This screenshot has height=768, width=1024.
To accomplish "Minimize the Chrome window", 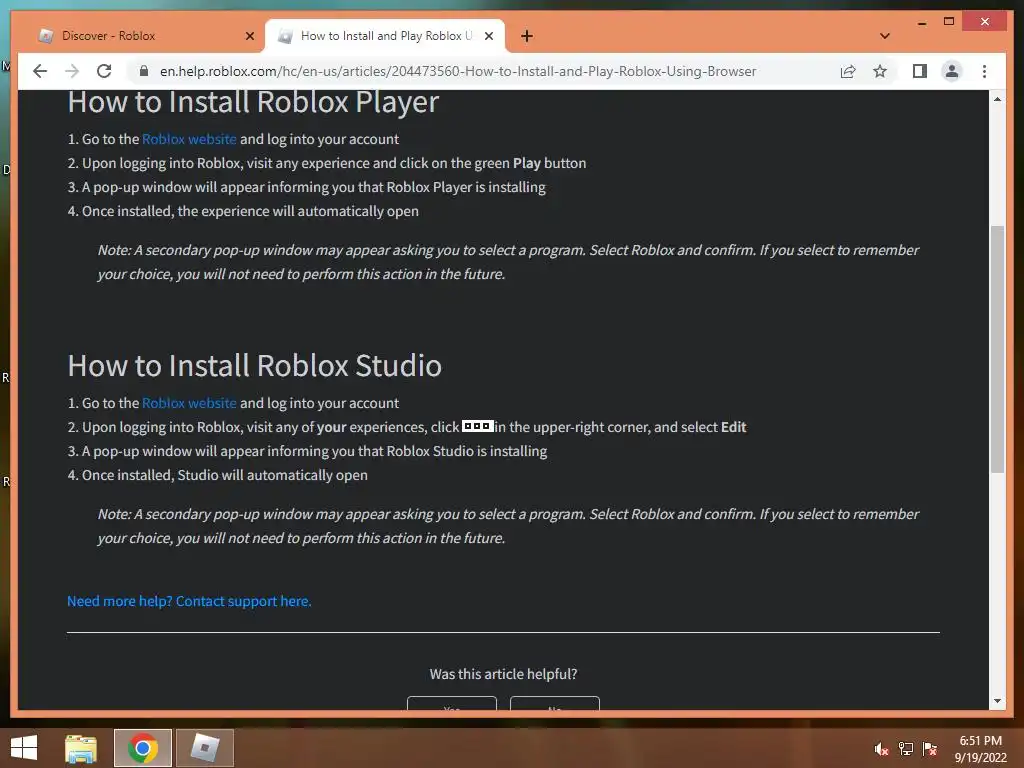I will point(922,22).
